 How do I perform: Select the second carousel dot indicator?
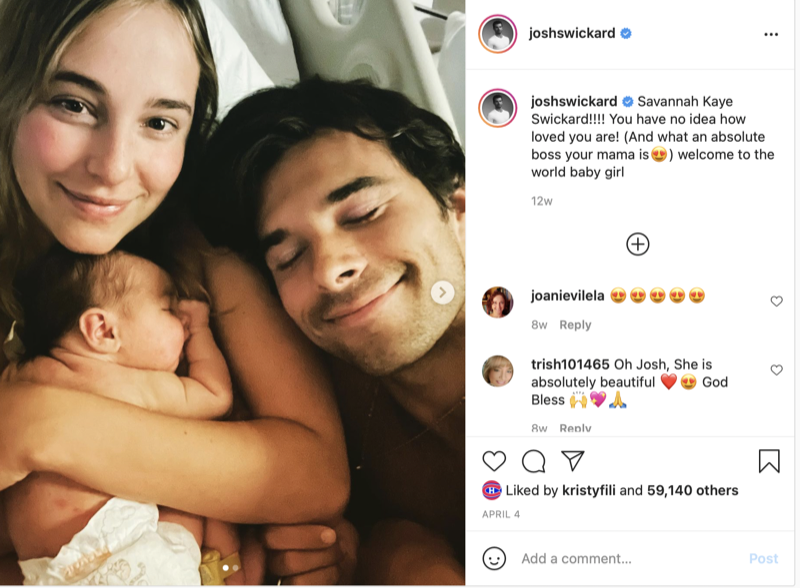[x=235, y=568]
